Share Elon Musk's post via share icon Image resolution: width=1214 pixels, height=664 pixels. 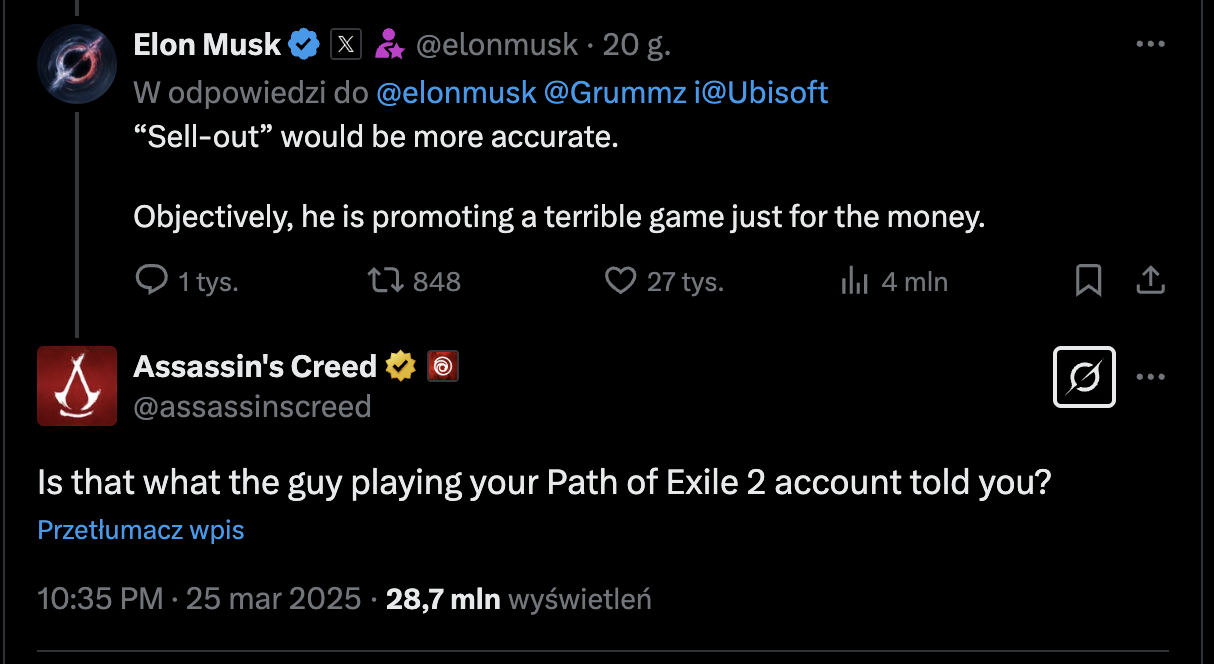point(1151,281)
